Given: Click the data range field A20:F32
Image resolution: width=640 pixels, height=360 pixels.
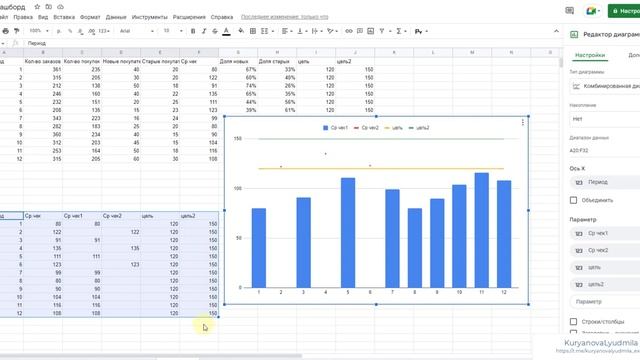Looking at the screenshot, I should click(604, 151).
